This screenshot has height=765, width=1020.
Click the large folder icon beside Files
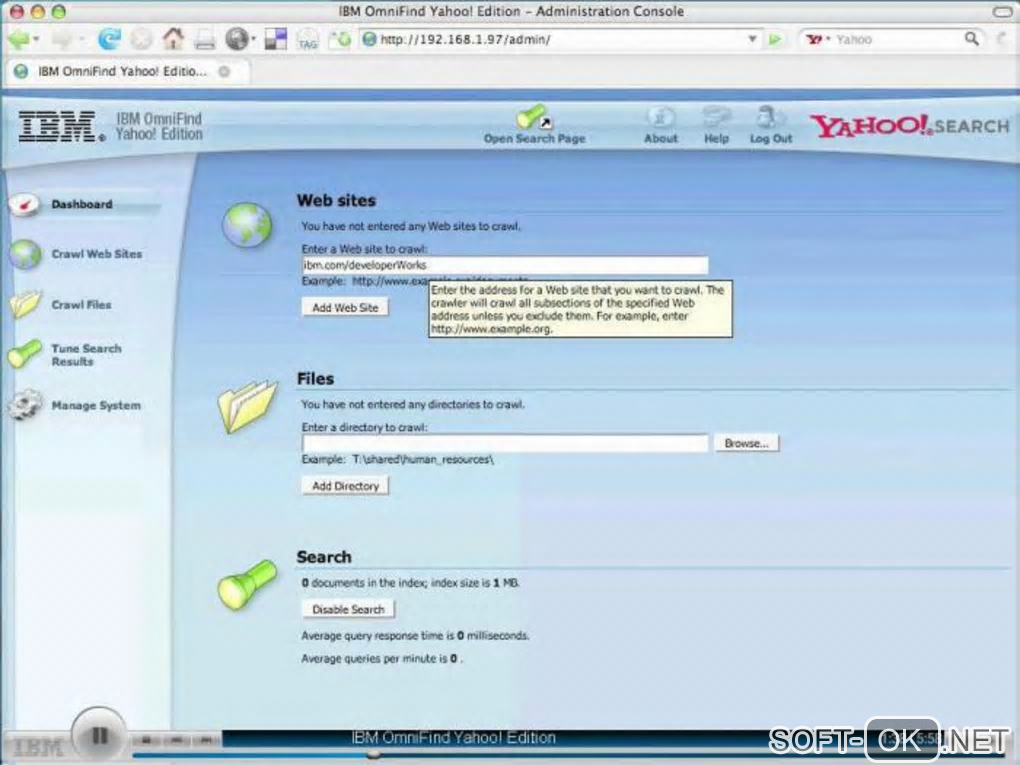click(x=247, y=406)
